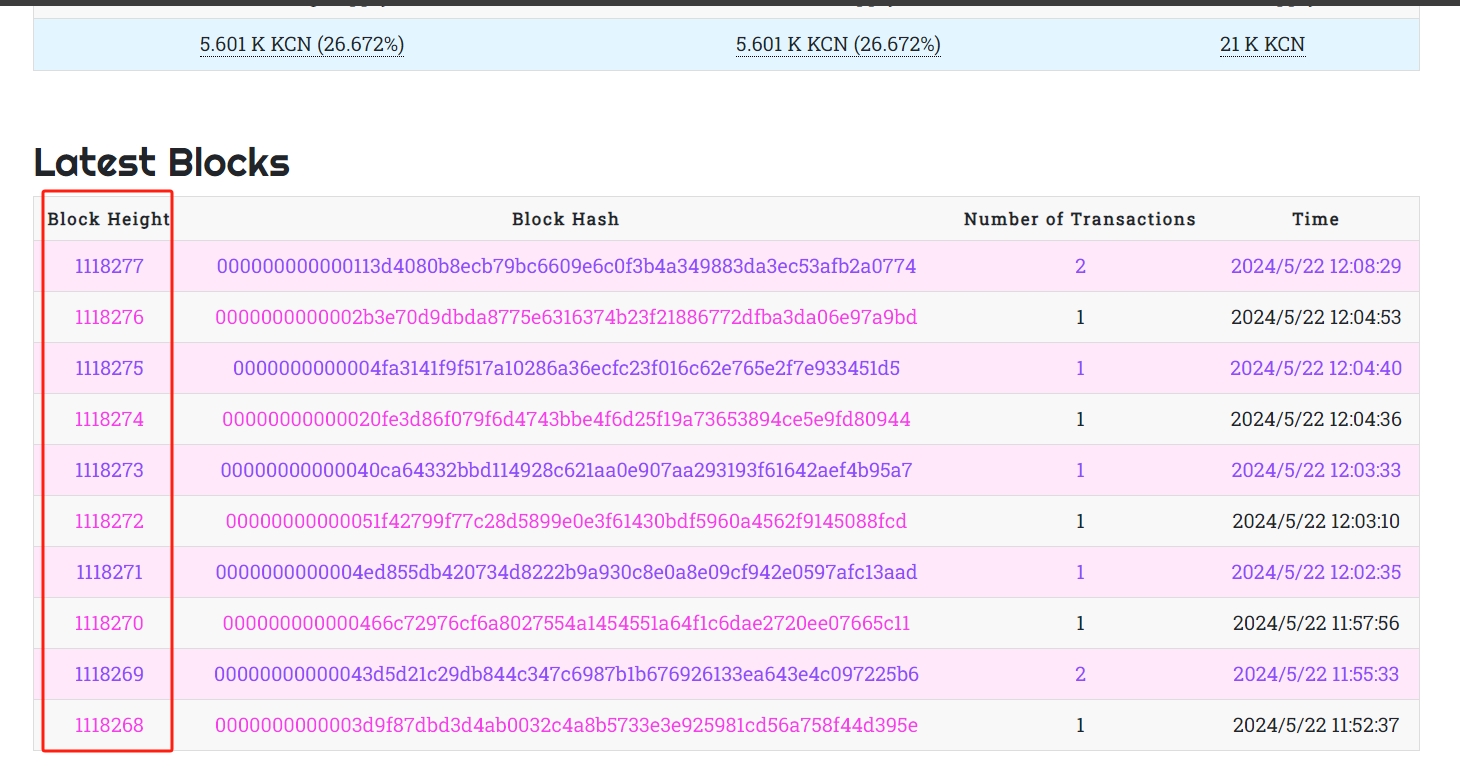
Task: Select the time 2024/5/22 12:03:10
Action: pyautogui.click(x=1315, y=522)
